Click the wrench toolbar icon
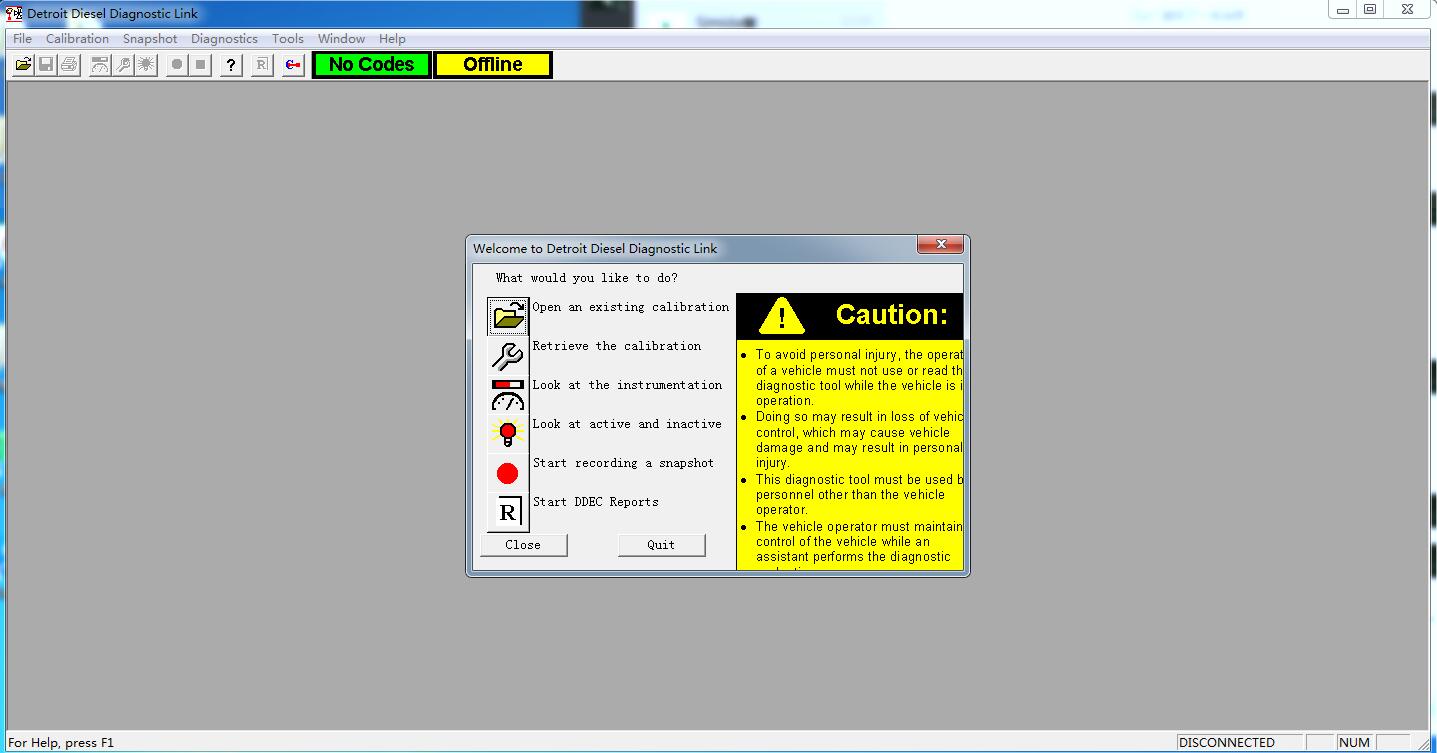The image size is (1437, 753). pyautogui.click(x=123, y=65)
